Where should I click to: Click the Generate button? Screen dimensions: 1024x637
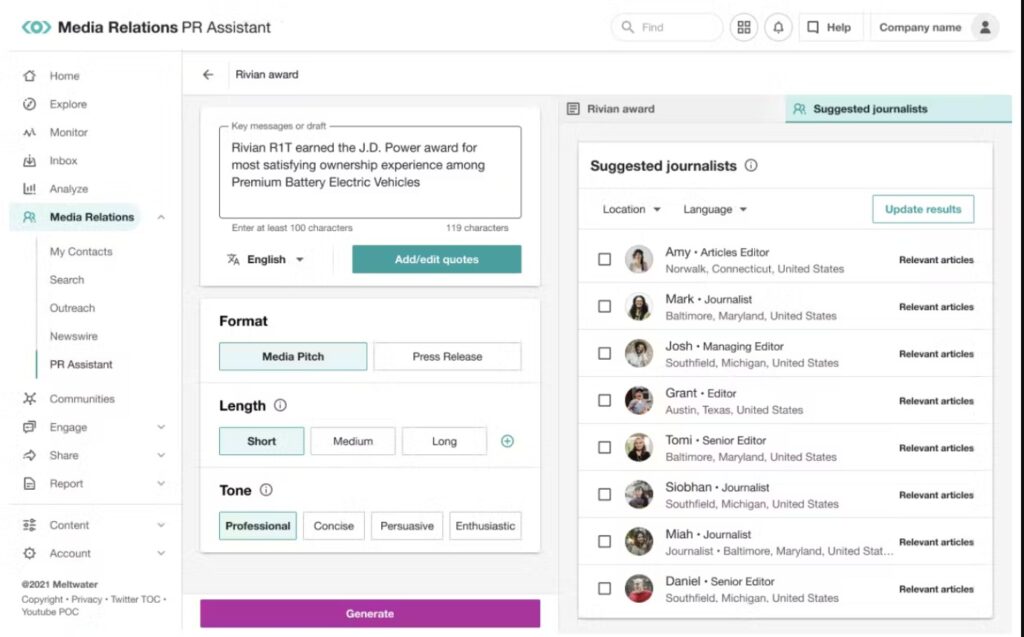tap(370, 613)
